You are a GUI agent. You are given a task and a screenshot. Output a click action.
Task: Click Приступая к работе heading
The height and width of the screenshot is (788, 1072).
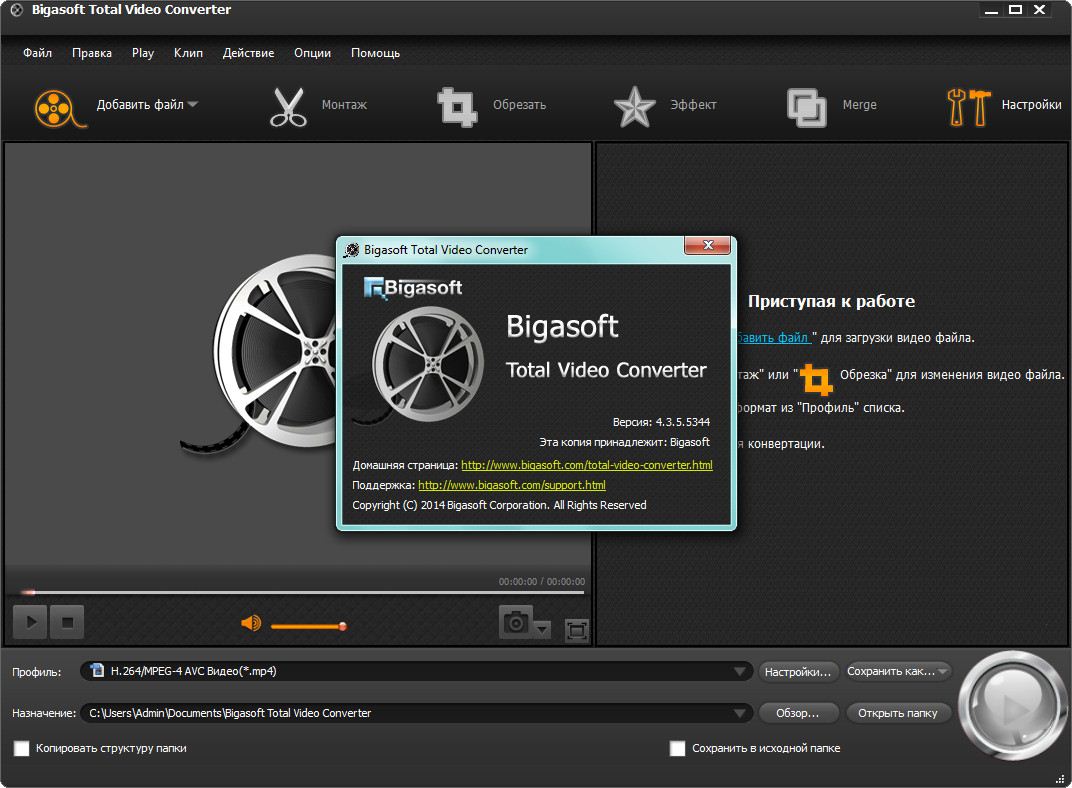(831, 301)
